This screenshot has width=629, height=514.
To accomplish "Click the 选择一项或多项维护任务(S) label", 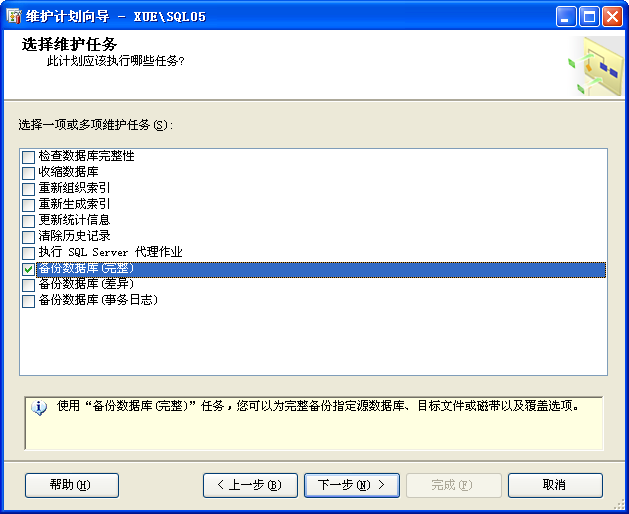I will (95, 125).
